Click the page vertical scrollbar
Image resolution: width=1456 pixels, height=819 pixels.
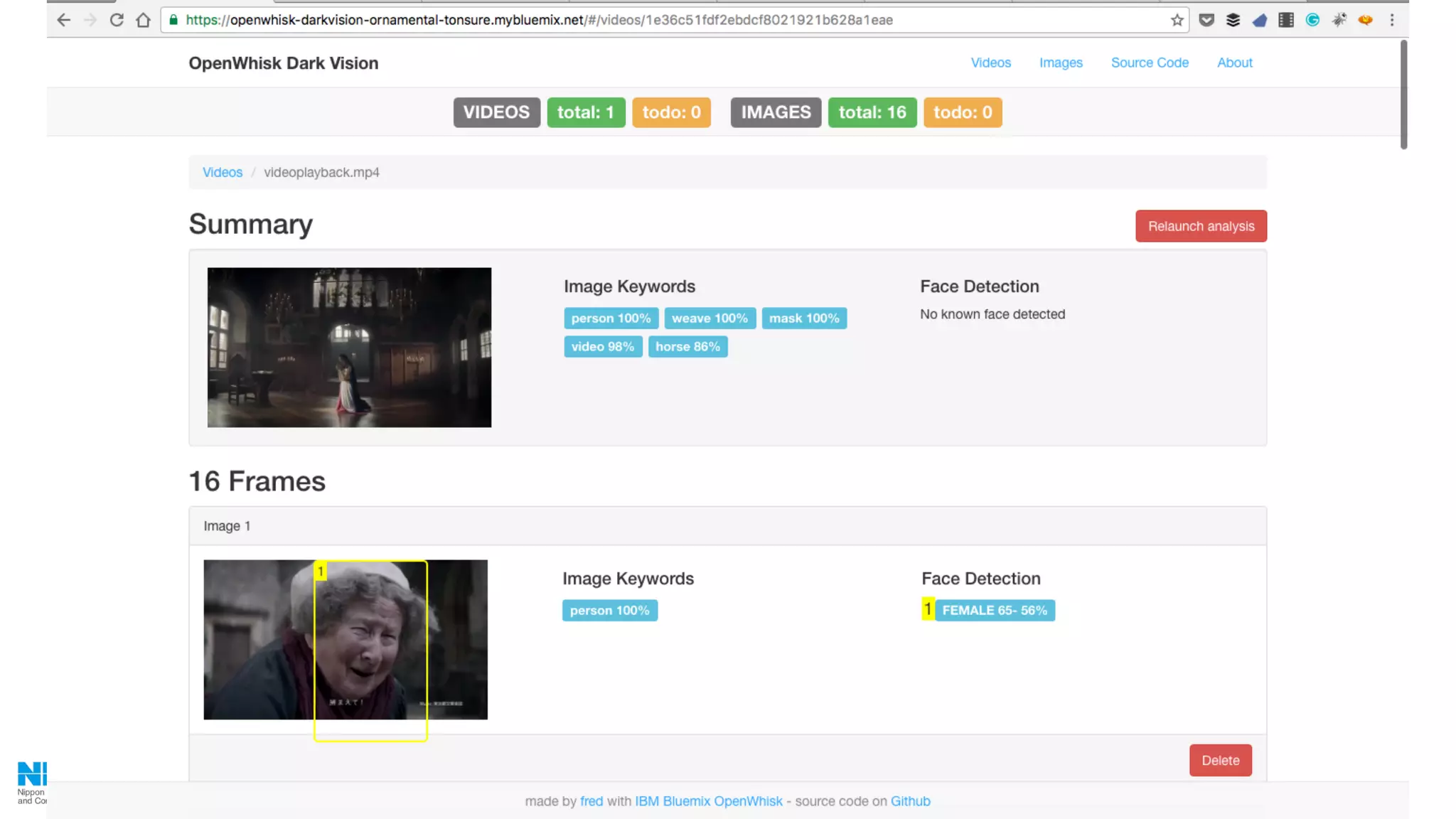click(x=1403, y=95)
